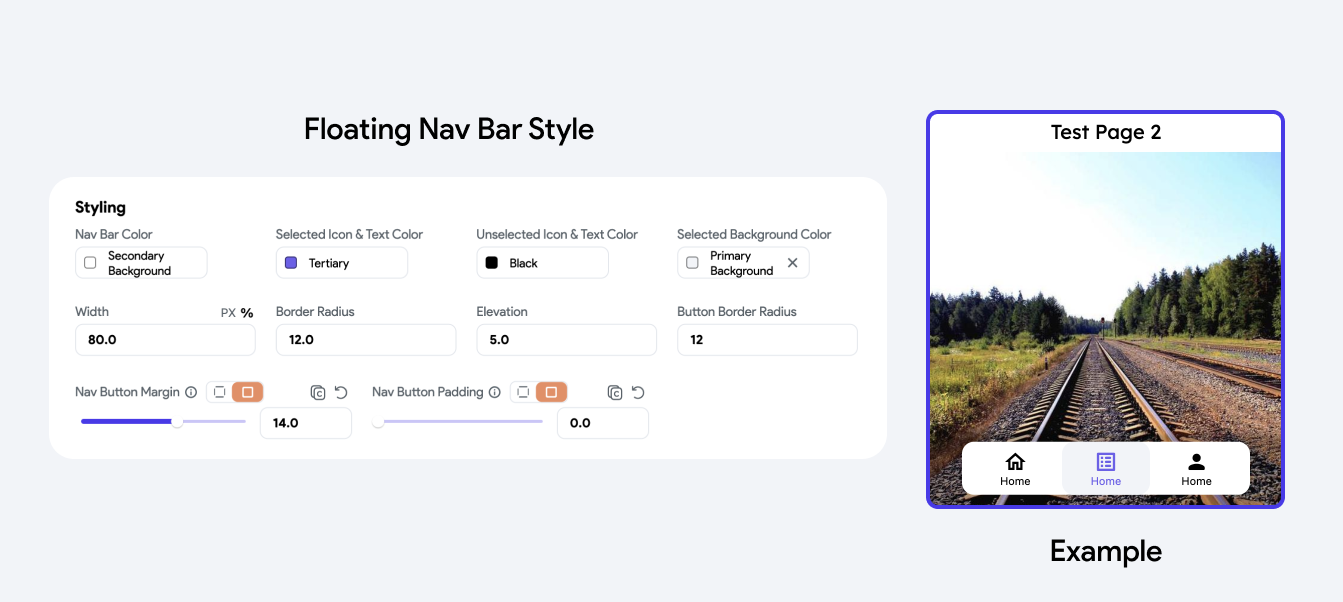This screenshot has height=602, width=1343.
Task: Select all sides mode for Nav Button Margin
Action: click(247, 392)
